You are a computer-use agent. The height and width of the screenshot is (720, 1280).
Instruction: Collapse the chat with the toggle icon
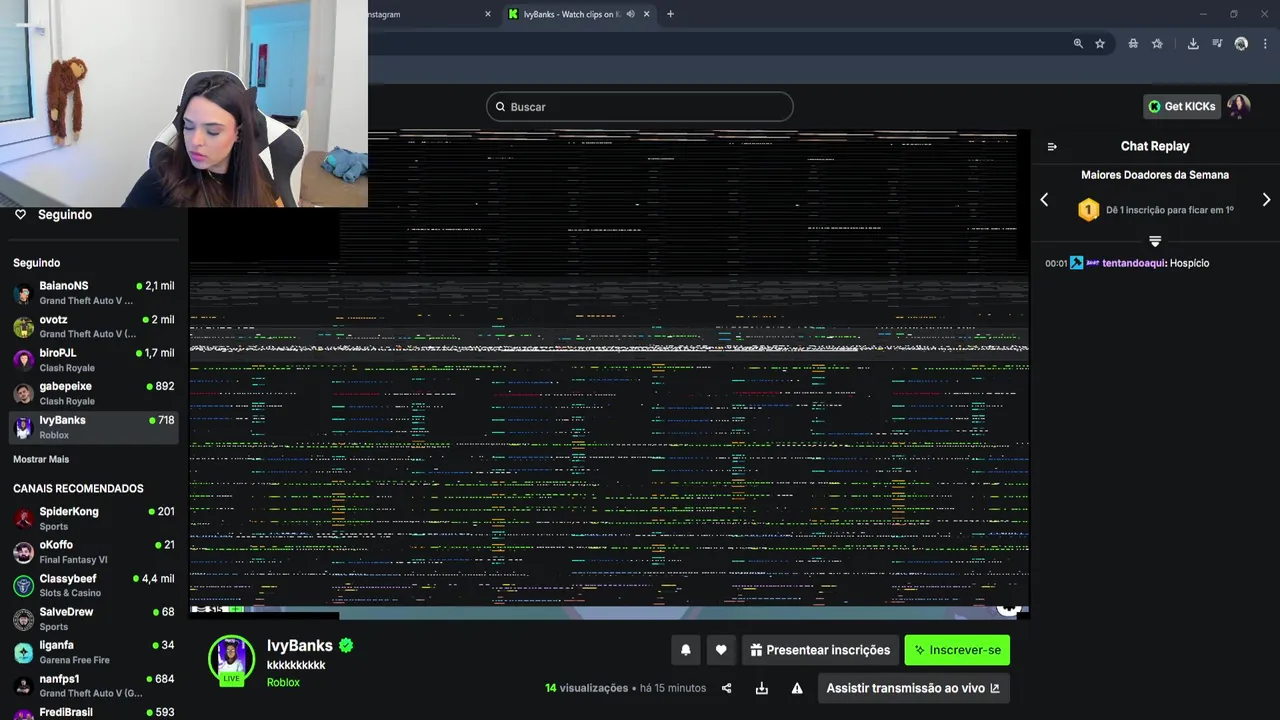coord(1052,146)
